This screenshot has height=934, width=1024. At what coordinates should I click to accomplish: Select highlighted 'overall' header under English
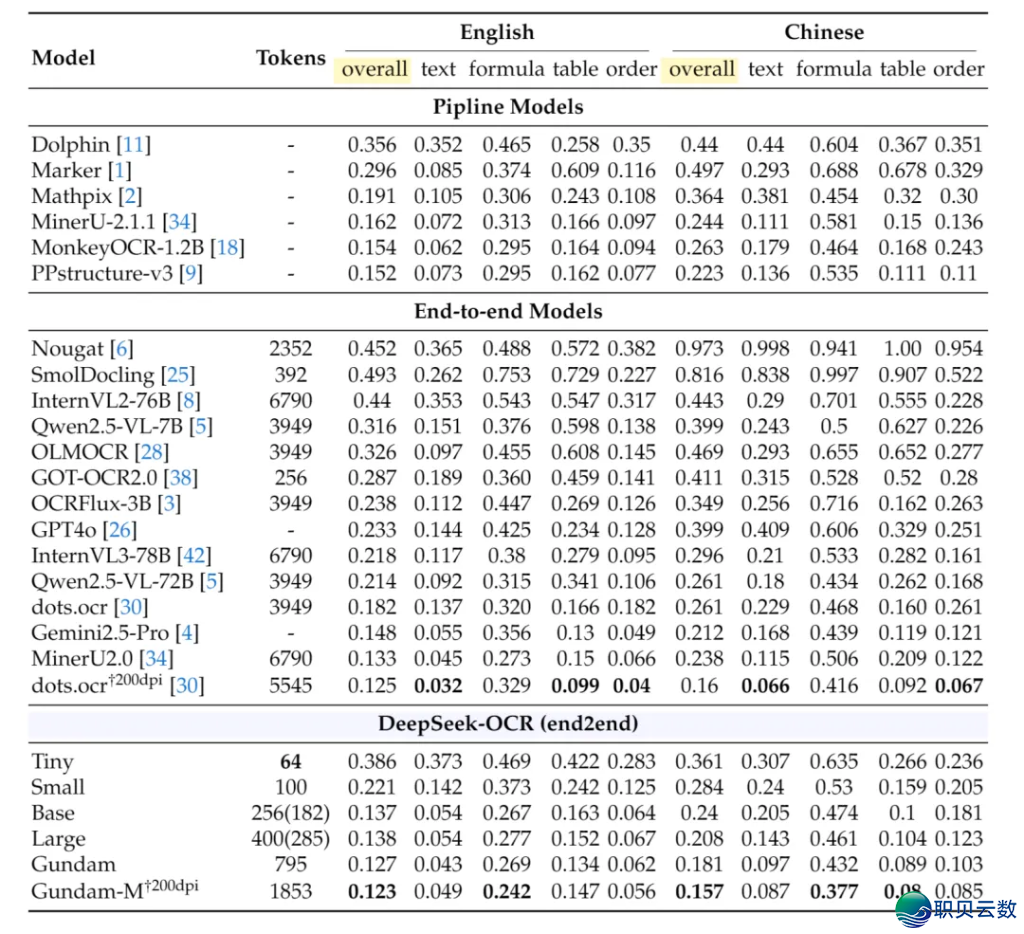click(374, 69)
